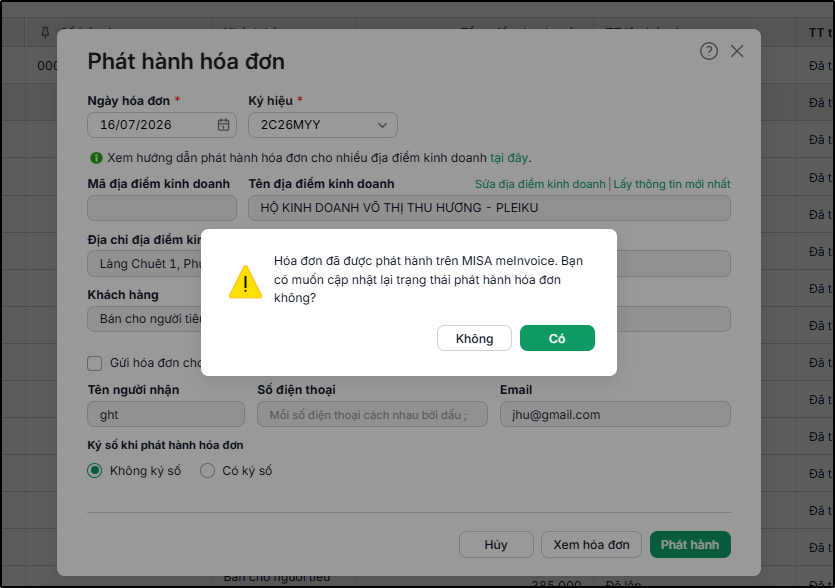The height and width of the screenshot is (588, 835).
Task: Select Không ký số radio option
Action: [95, 471]
